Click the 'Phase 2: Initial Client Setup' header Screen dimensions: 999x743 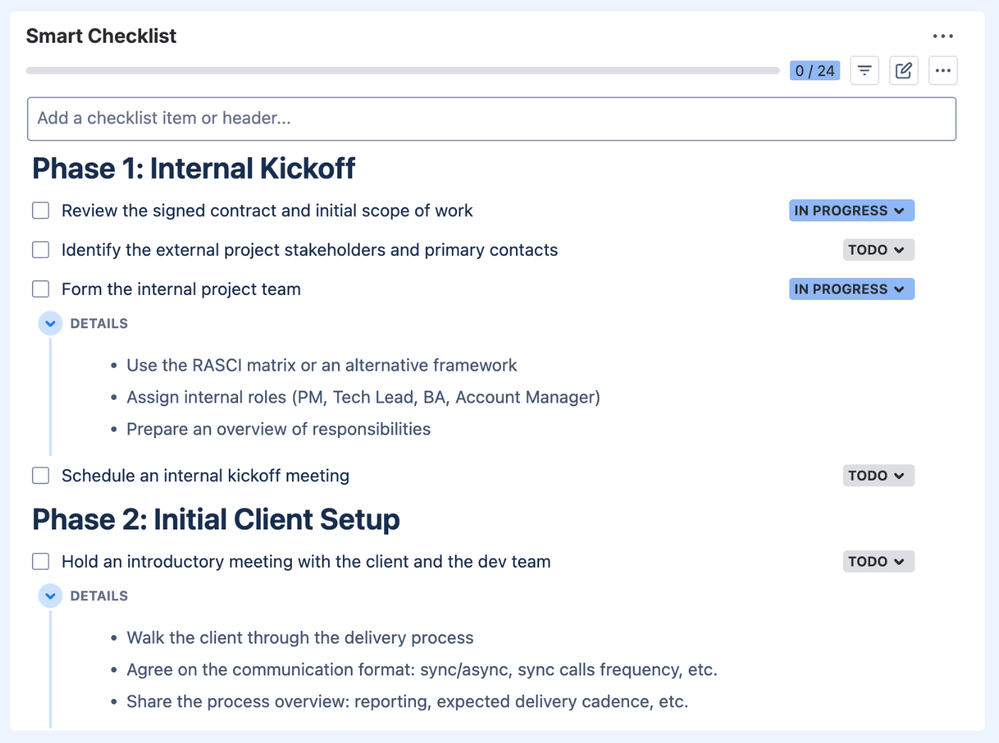(216, 519)
